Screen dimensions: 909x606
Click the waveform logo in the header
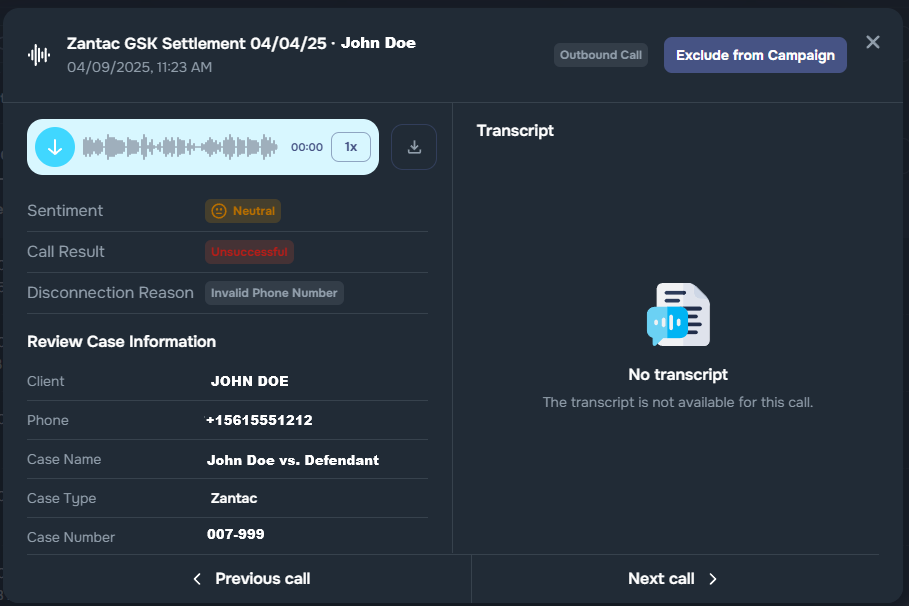38,54
